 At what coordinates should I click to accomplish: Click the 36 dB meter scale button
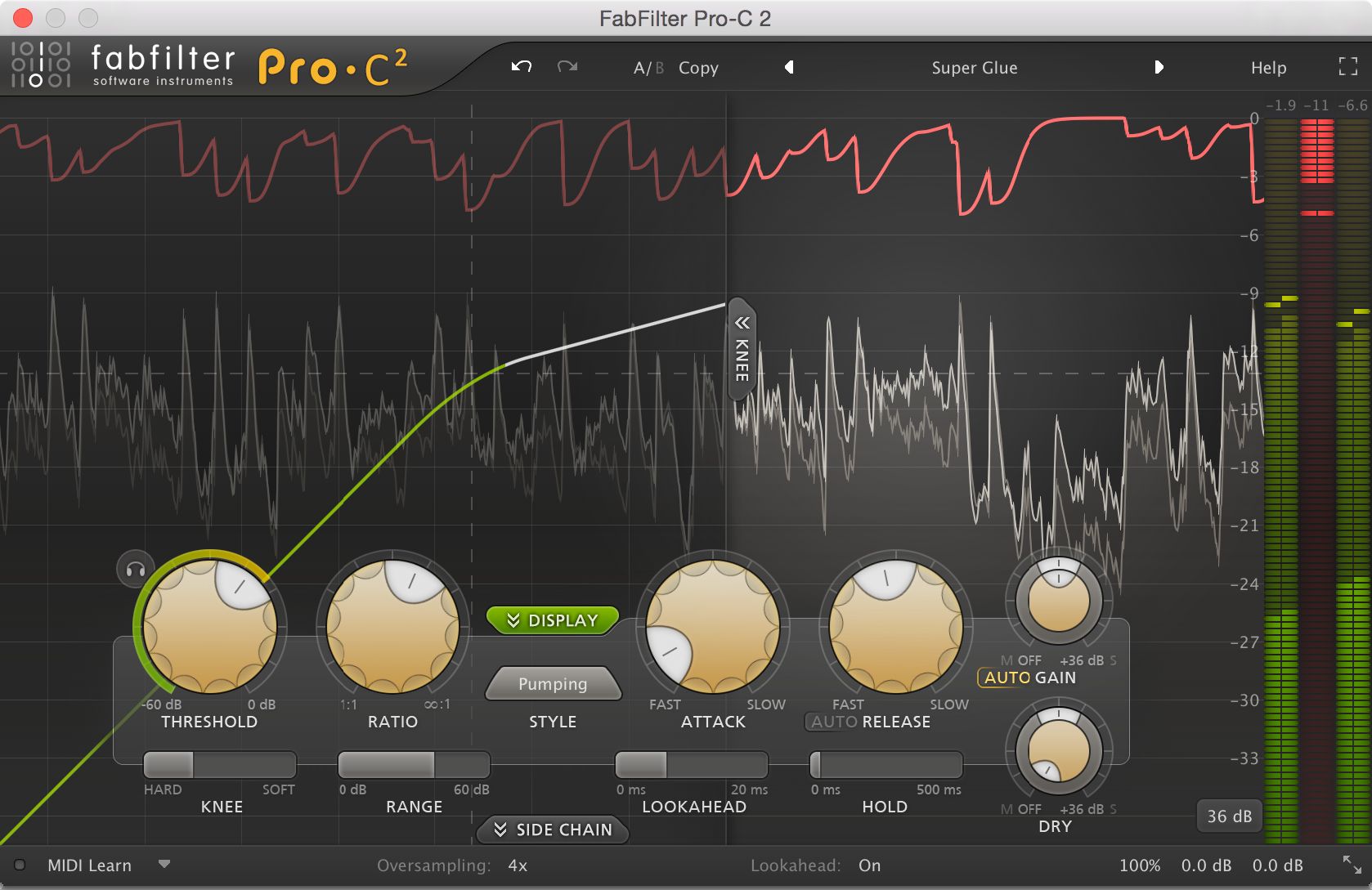[x=1229, y=816]
